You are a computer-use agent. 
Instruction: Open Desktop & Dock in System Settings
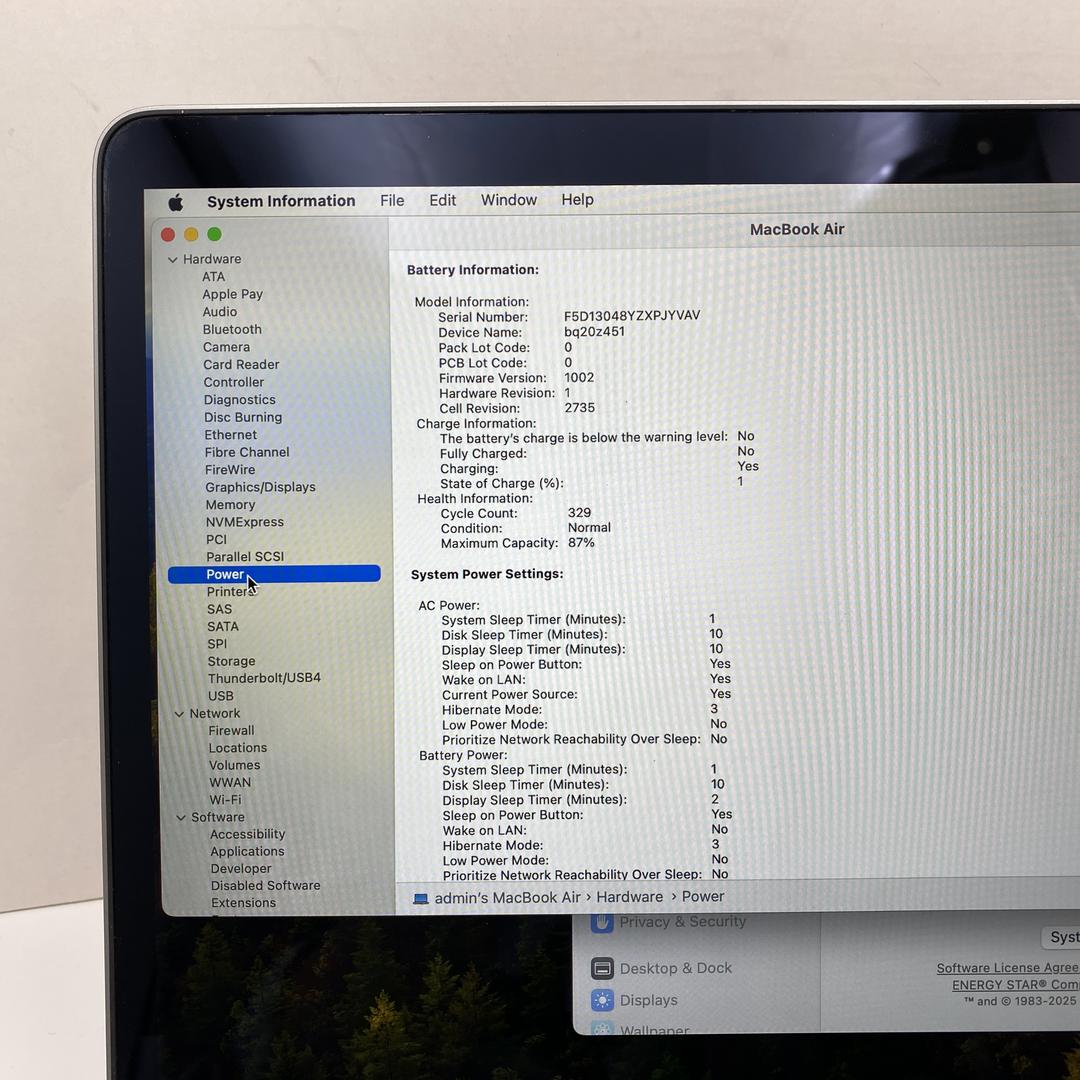[x=661, y=969]
